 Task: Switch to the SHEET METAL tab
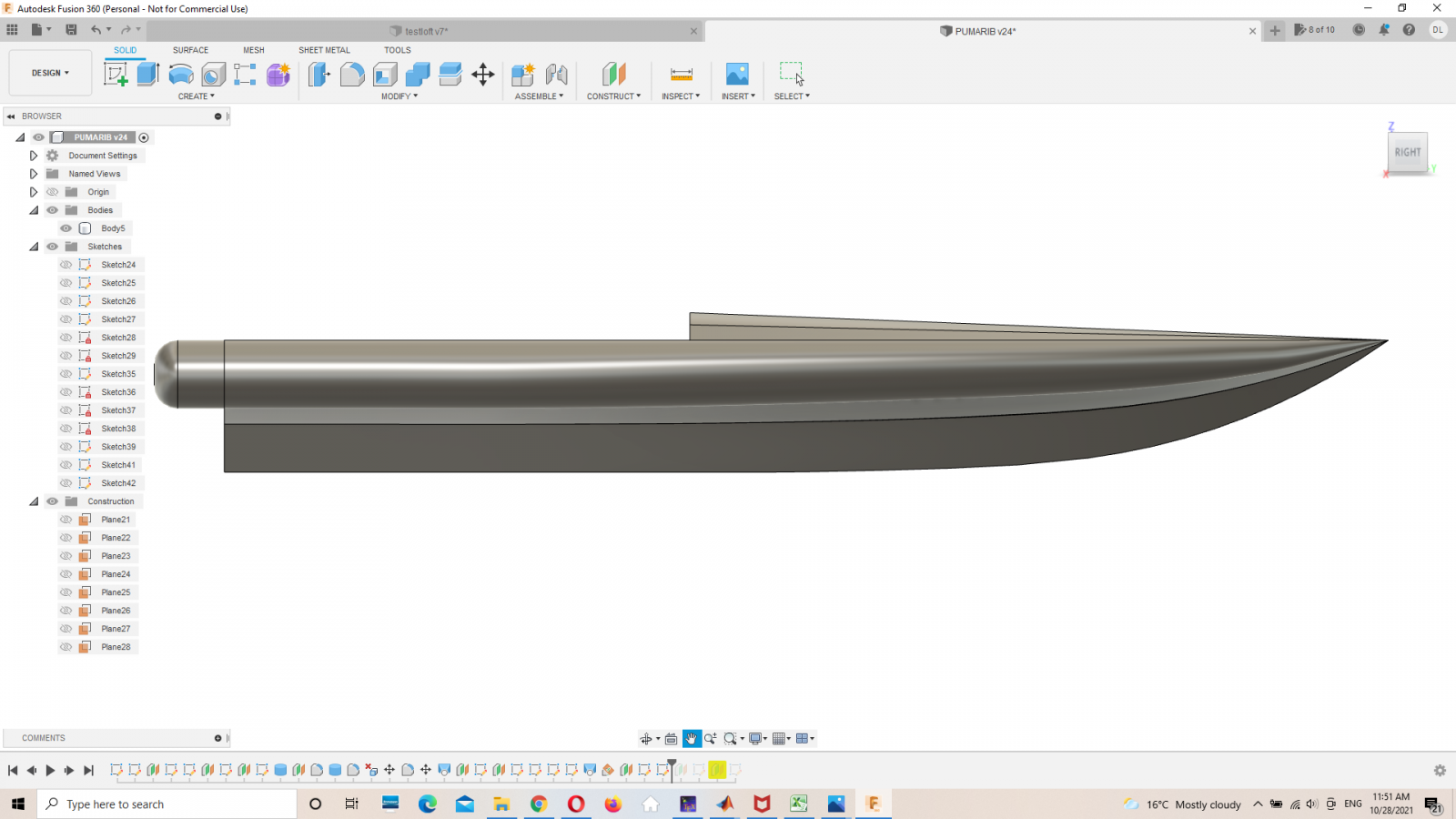[x=324, y=50]
